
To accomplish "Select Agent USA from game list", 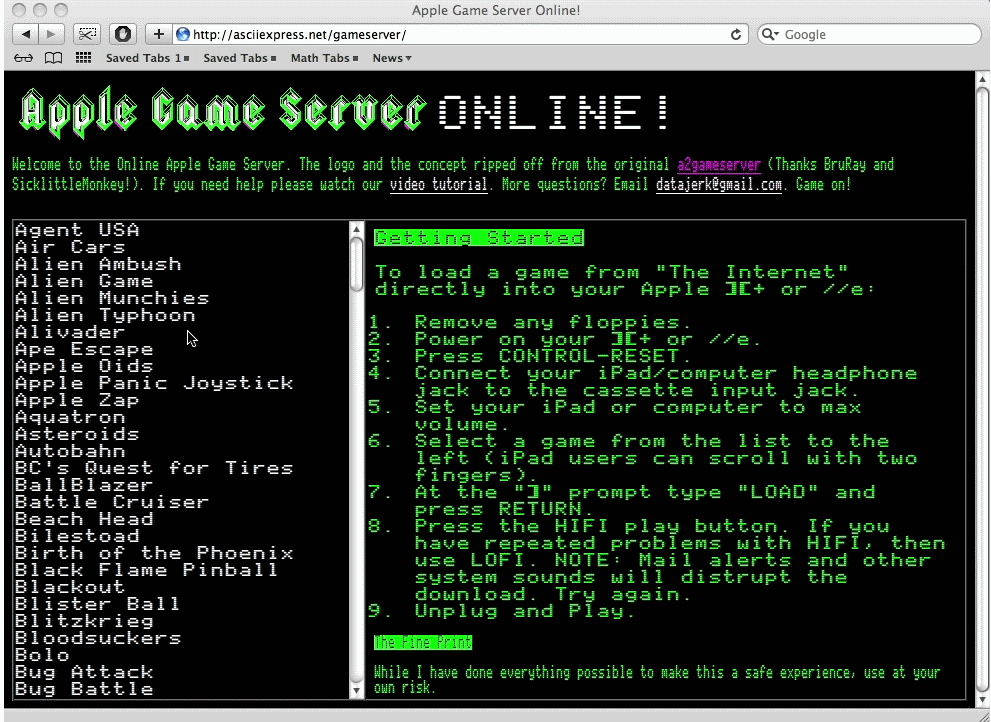I will pyautogui.click(x=77, y=230).
